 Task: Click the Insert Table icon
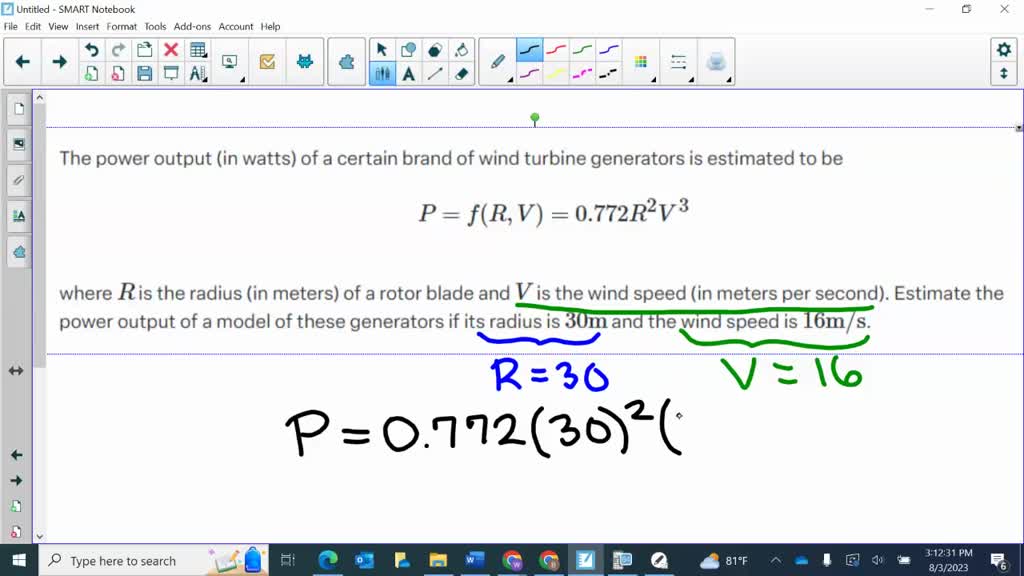(x=197, y=49)
